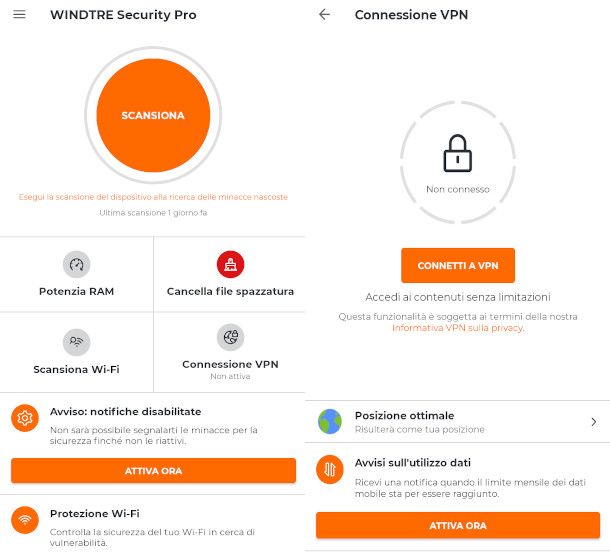Tap the orange SCANSIONA scan button

(153, 115)
